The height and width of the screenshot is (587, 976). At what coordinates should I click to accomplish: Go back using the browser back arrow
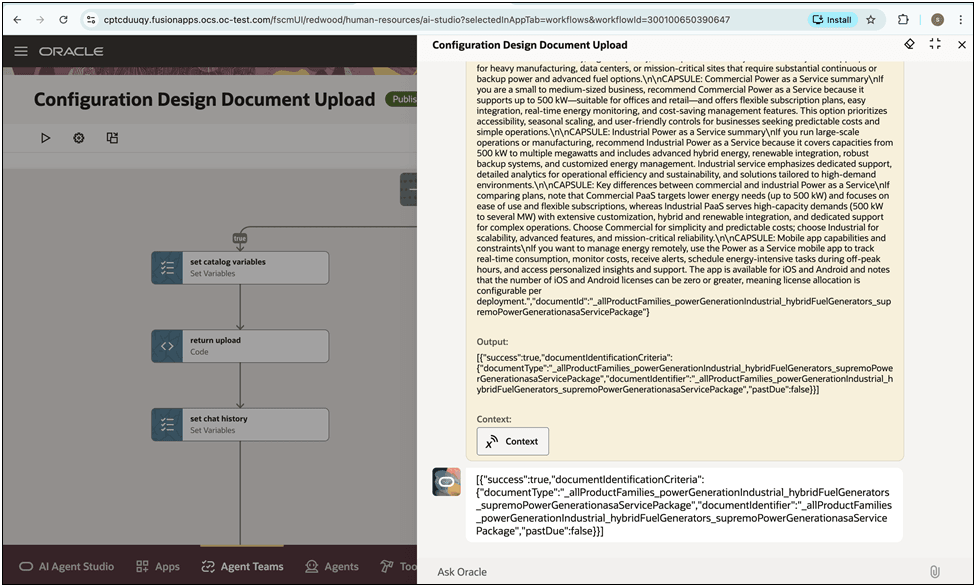17,20
